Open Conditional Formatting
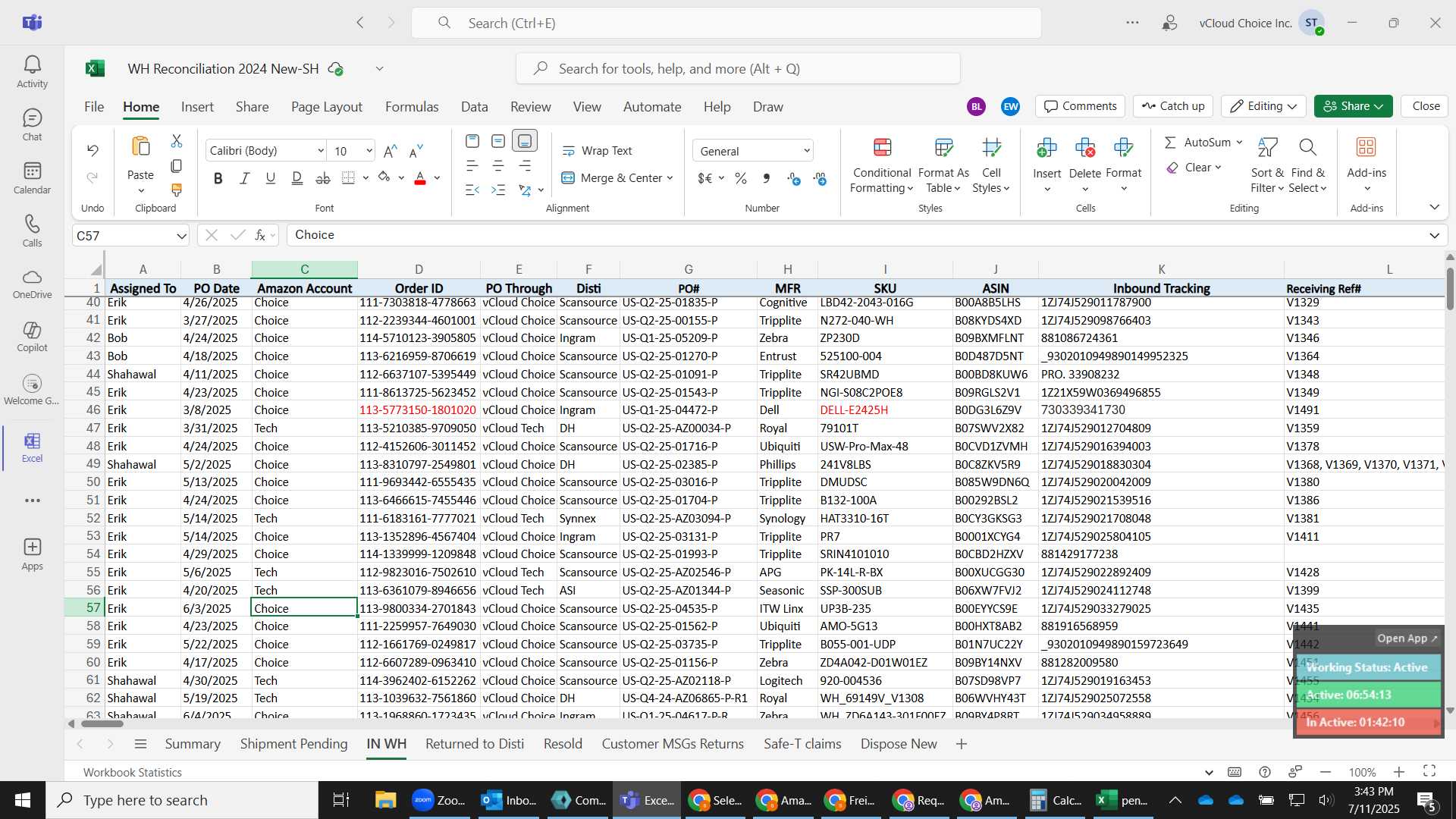Screen dimensions: 1456x819 pos(882,166)
